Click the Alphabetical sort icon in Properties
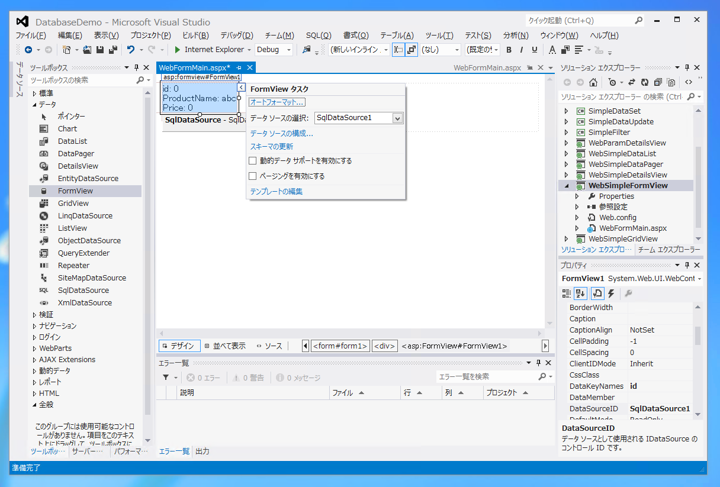The height and width of the screenshot is (487, 720). (x=580, y=293)
